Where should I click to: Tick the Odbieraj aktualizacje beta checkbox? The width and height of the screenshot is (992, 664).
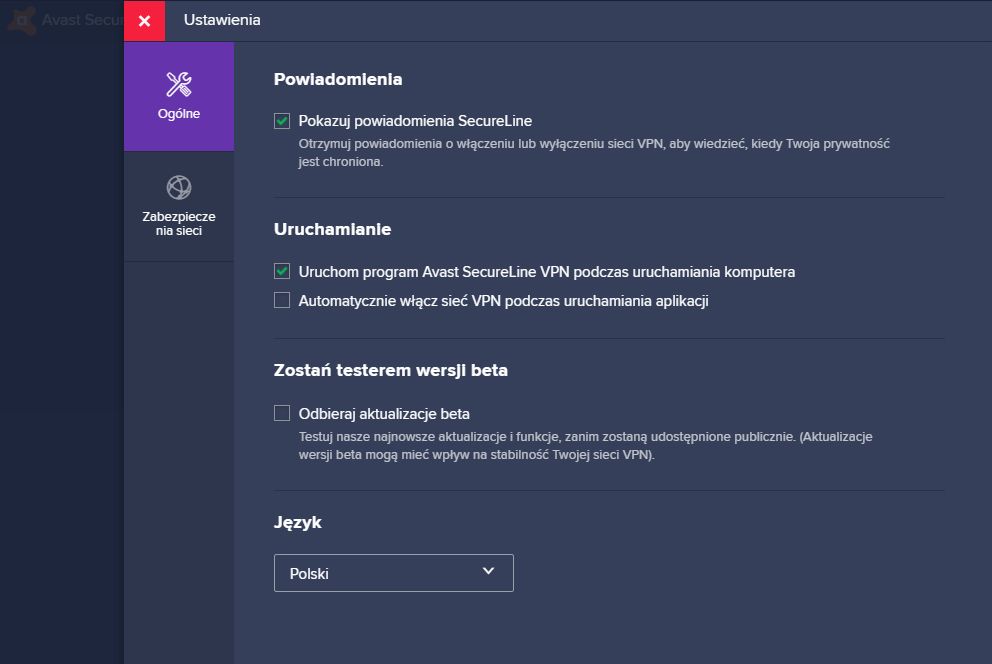[x=282, y=413]
